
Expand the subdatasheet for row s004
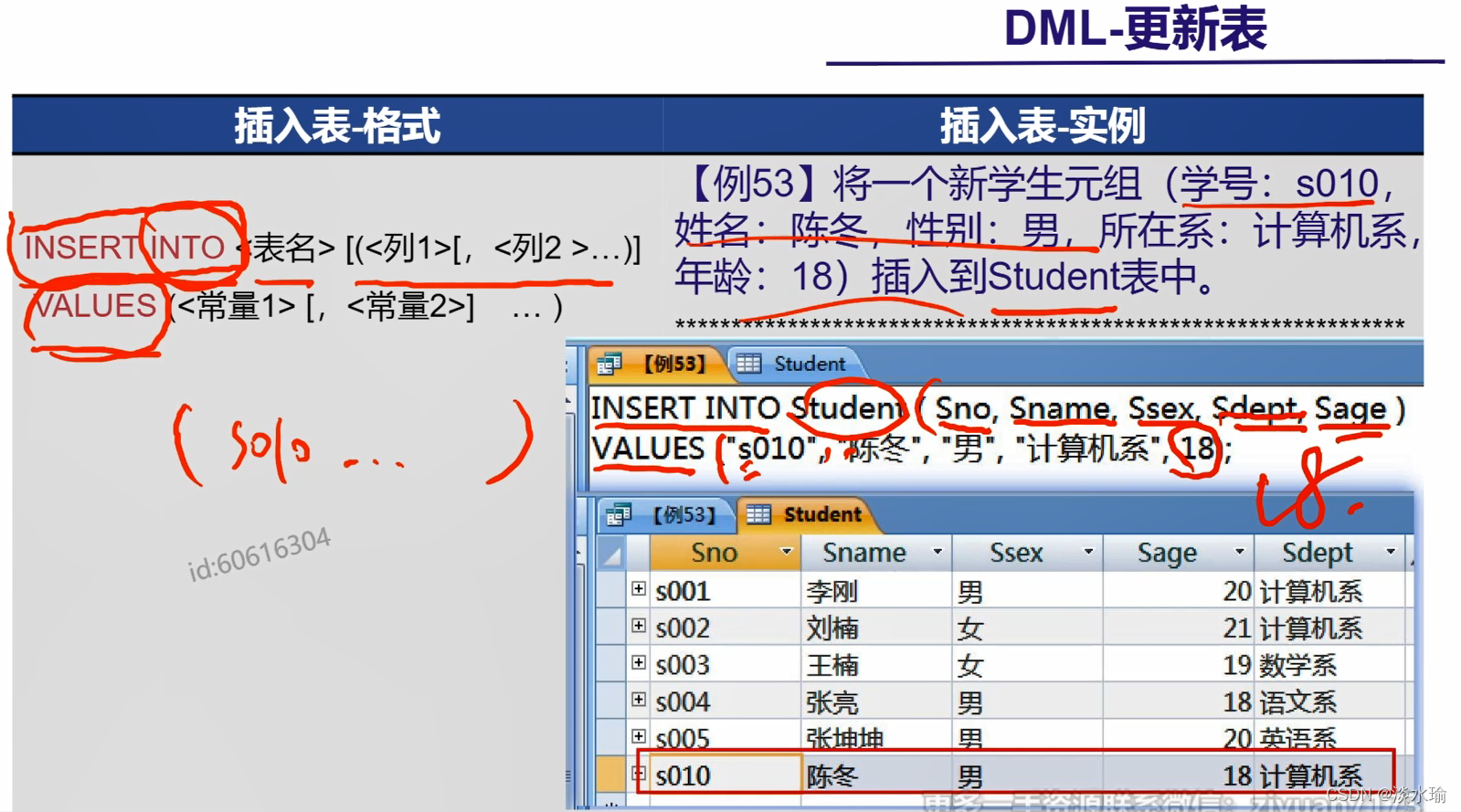coord(639,700)
